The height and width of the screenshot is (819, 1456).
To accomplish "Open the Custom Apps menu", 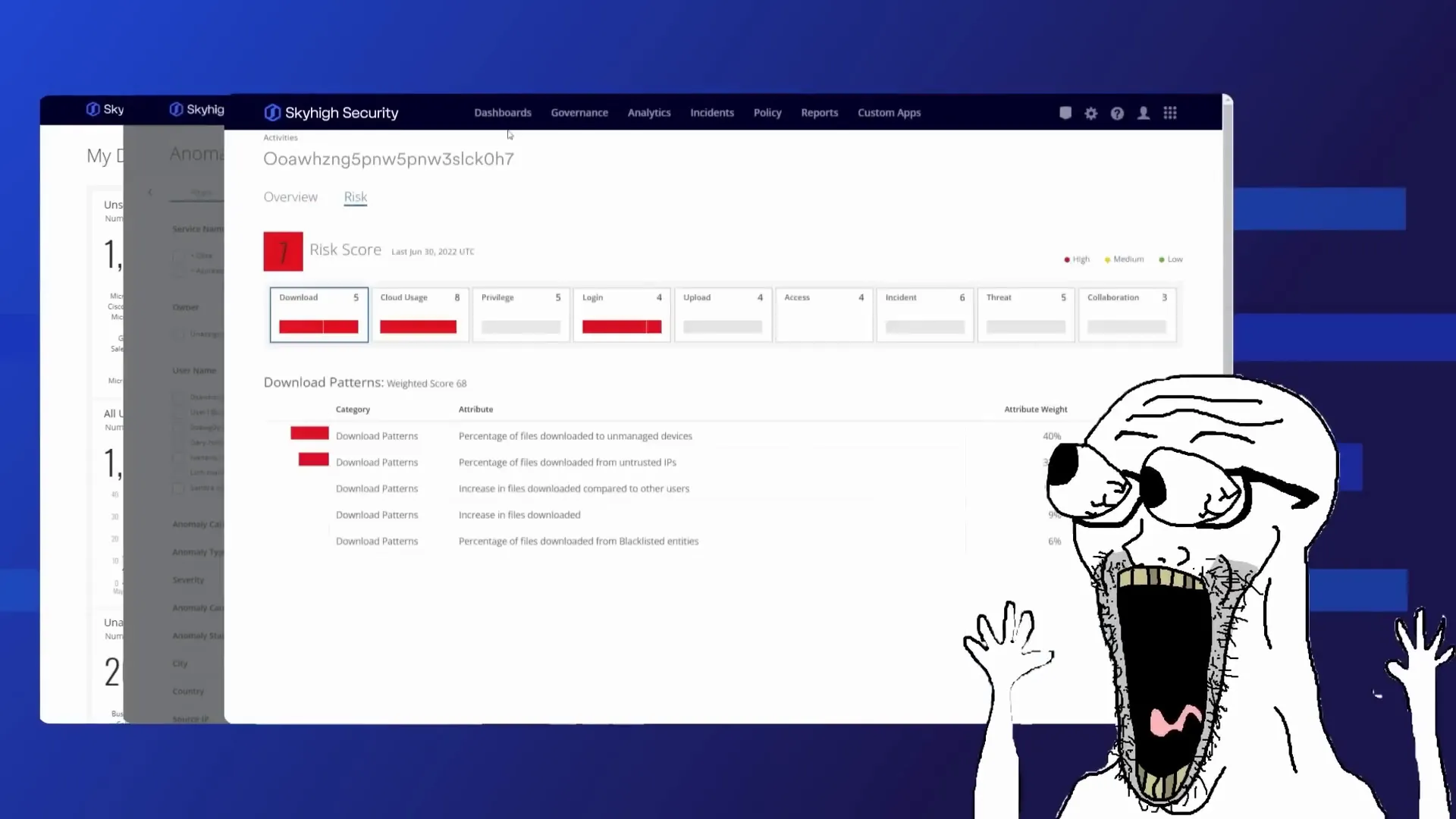I will 889,112.
